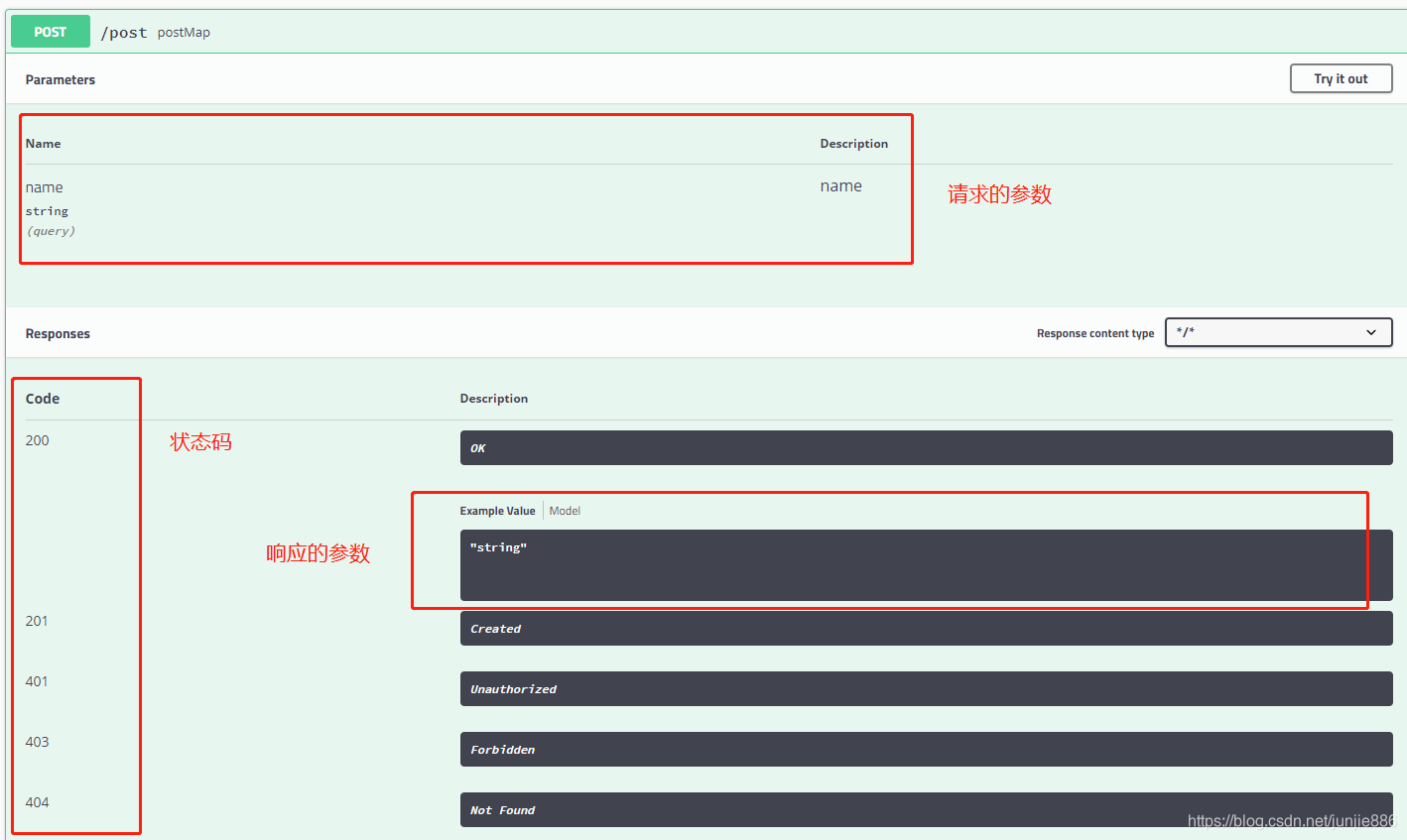Viewport: 1407px width, 840px height.
Task: Switch to the Model tab
Action: pos(565,511)
